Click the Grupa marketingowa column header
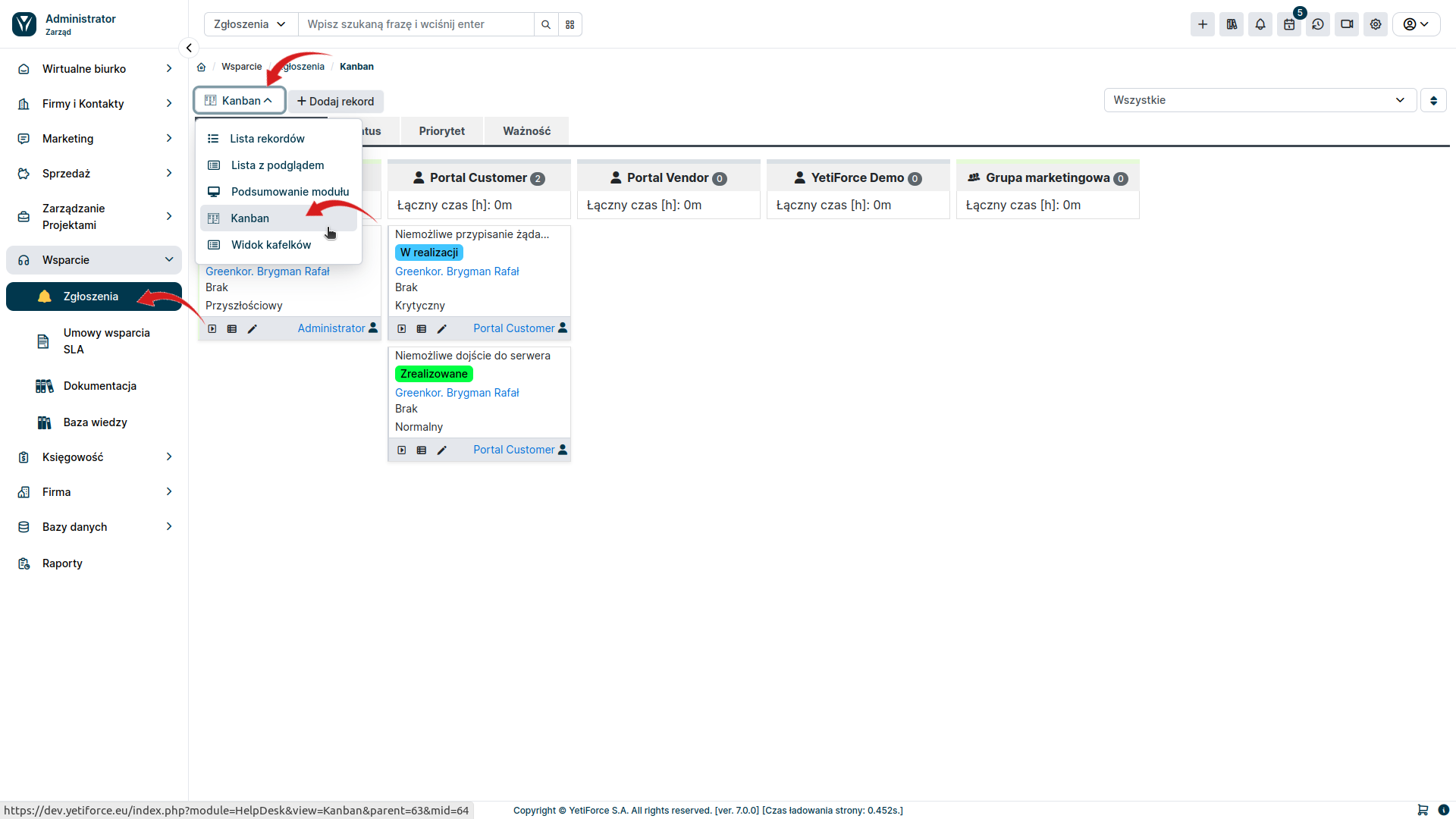Screen dimensions: 1456x819 coord(1048,177)
